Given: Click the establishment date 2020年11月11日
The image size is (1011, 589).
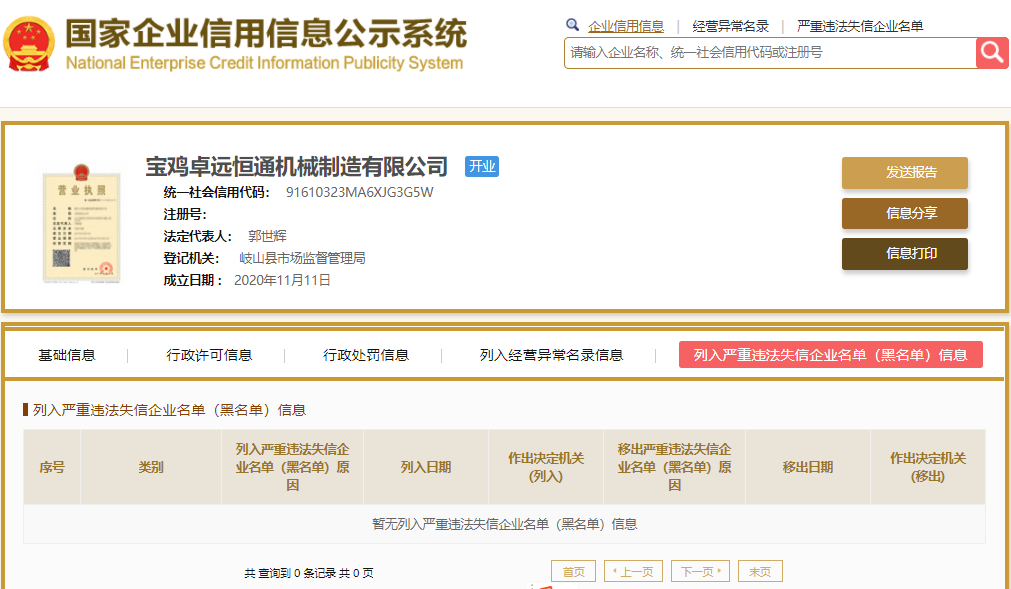Looking at the screenshot, I should [x=282, y=280].
